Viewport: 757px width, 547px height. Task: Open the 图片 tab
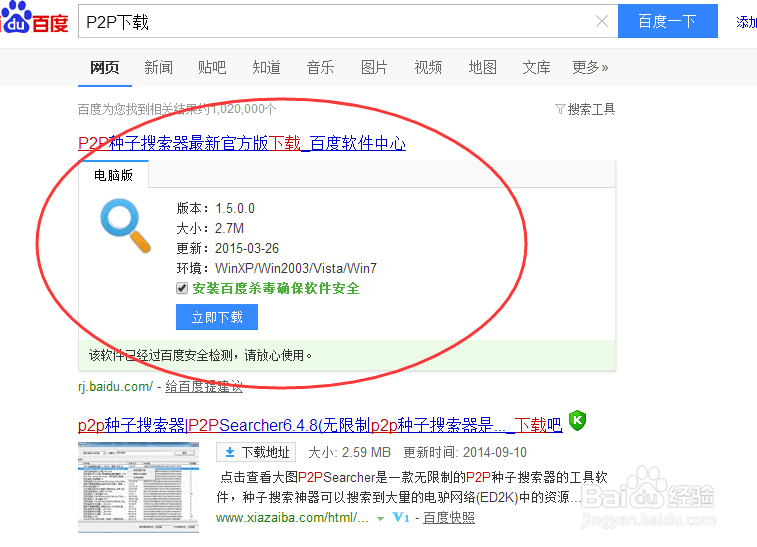click(374, 67)
